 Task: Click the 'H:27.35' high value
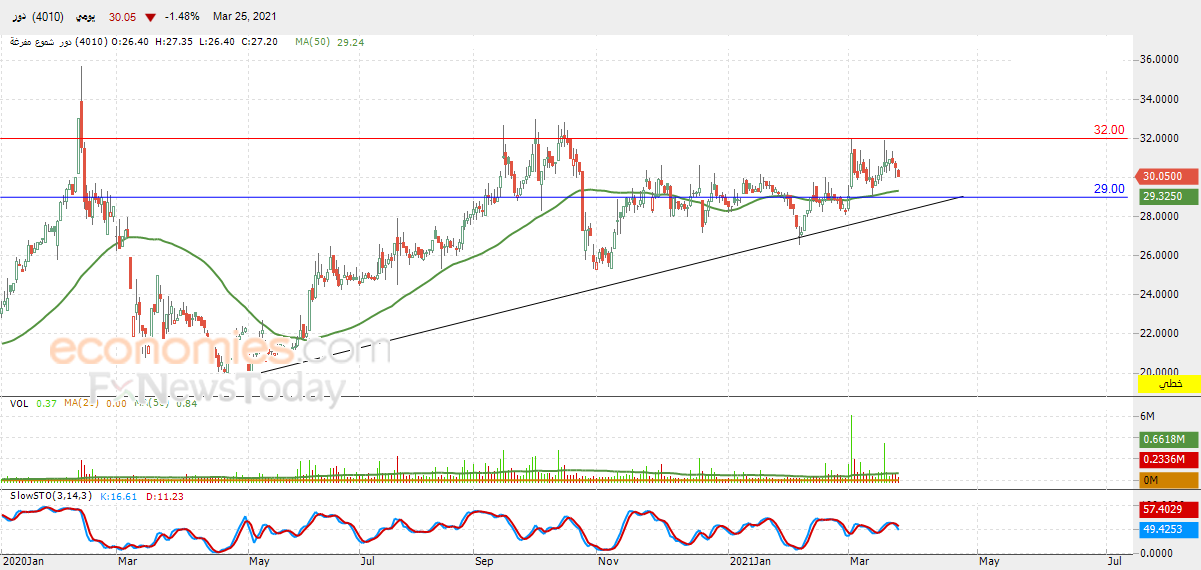pyautogui.click(x=176, y=43)
